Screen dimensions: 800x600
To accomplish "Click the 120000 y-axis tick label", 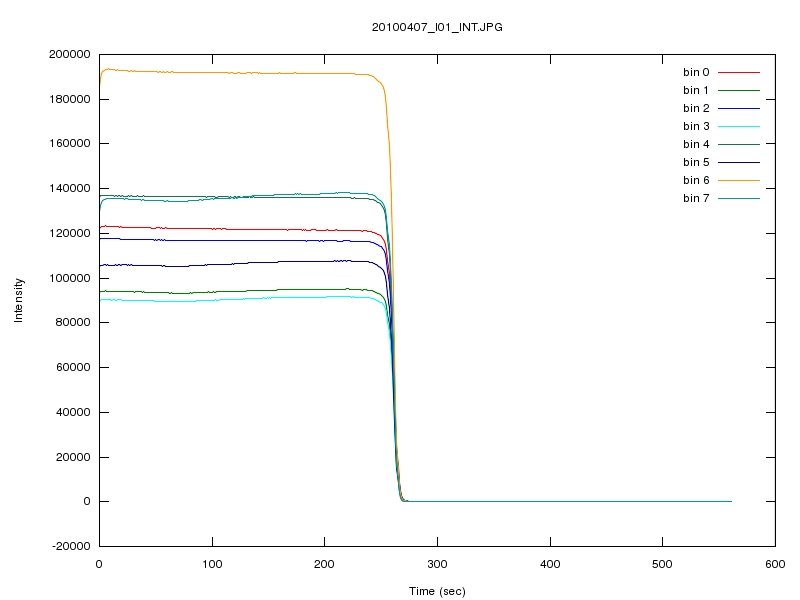I will [x=69, y=233].
